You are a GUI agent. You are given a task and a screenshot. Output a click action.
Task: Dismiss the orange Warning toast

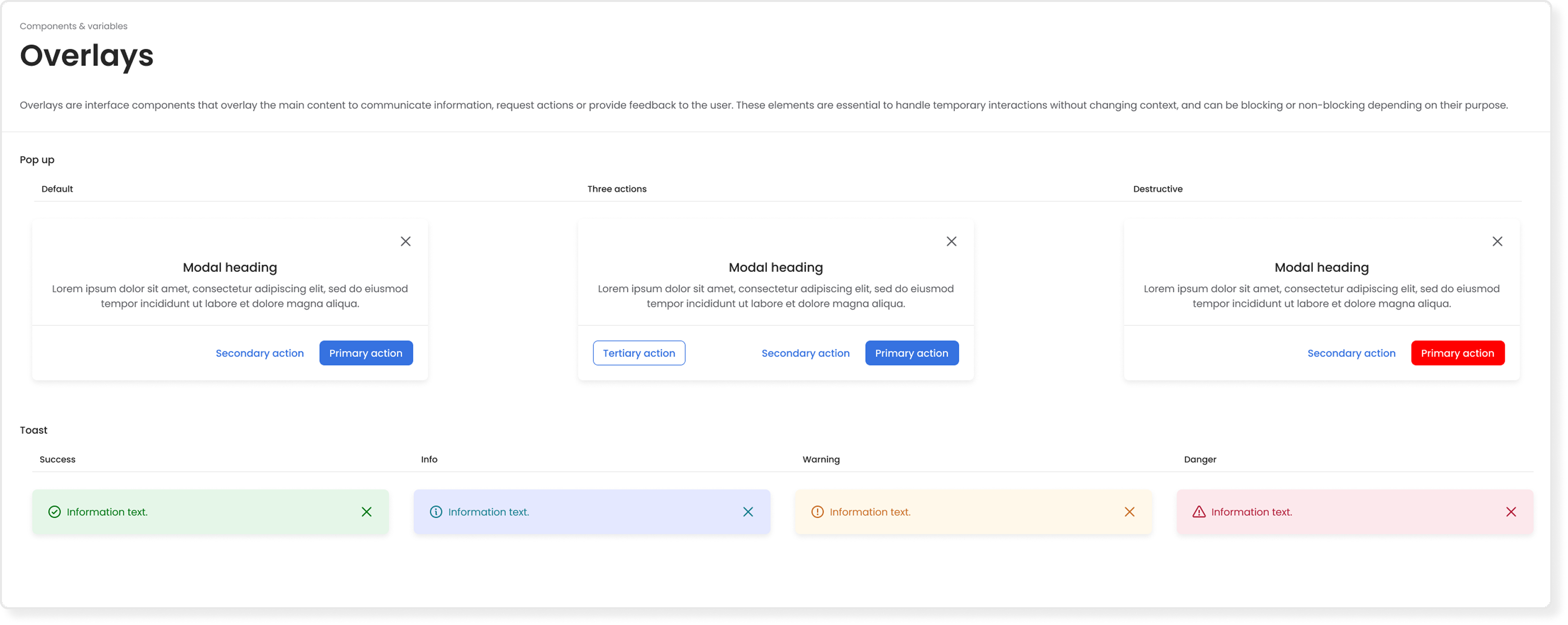click(1130, 512)
